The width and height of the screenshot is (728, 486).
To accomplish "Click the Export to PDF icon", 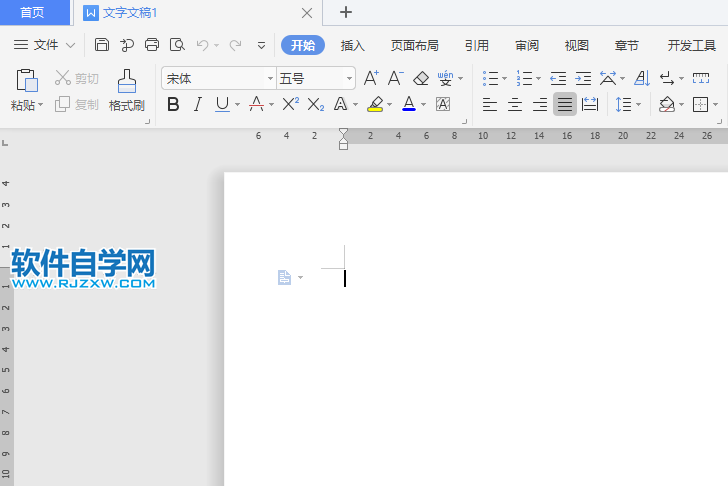I will (x=127, y=45).
